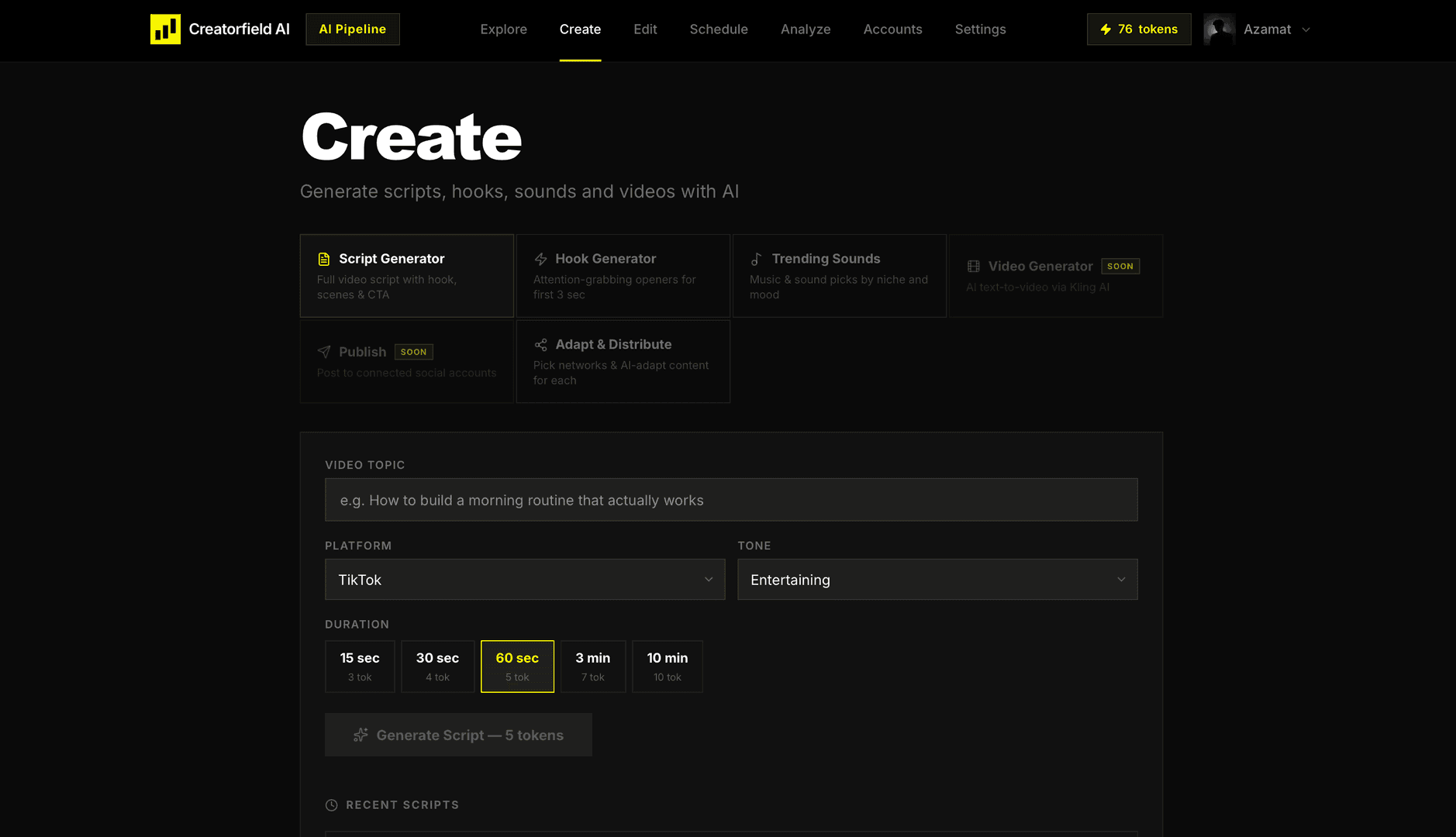The image size is (1456, 837).
Task: Select the 30 sec duration option
Action: pos(437,666)
